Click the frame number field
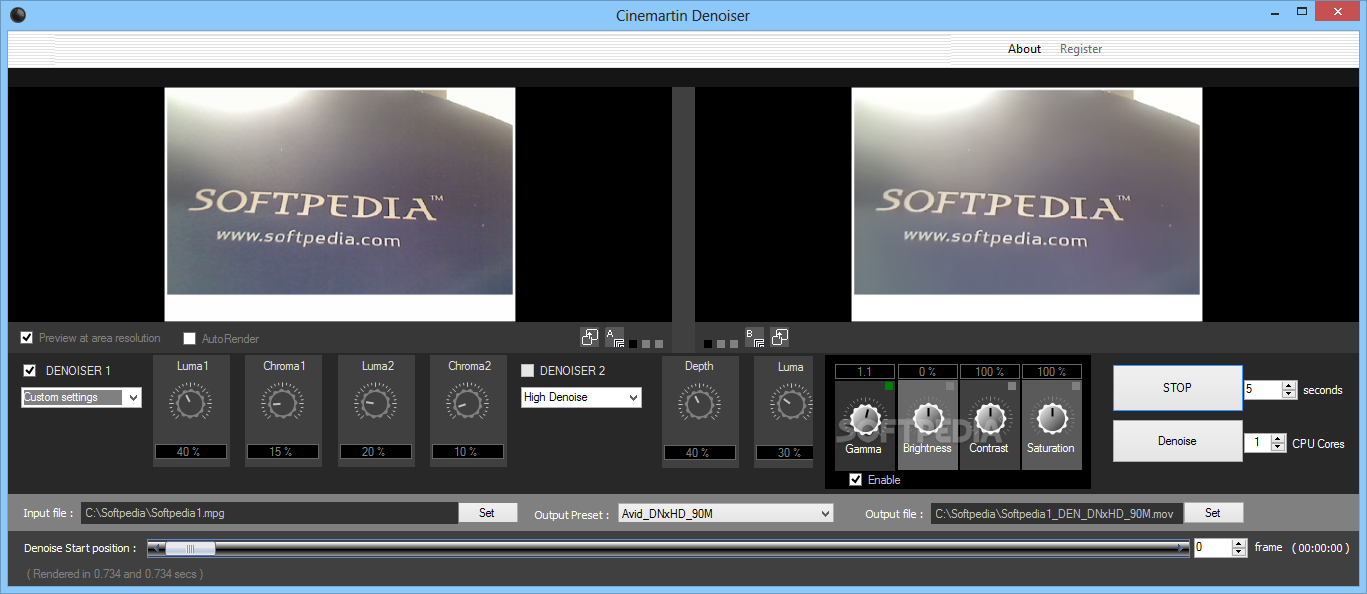 pyautogui.click(x=1214, y=548)
